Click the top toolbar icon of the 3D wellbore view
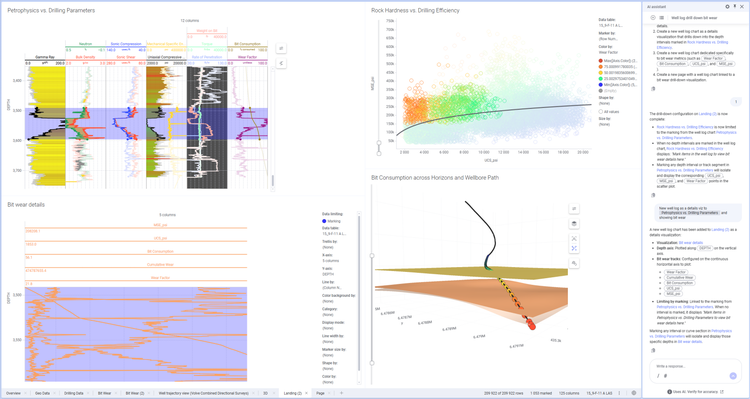 click(574, 209)
